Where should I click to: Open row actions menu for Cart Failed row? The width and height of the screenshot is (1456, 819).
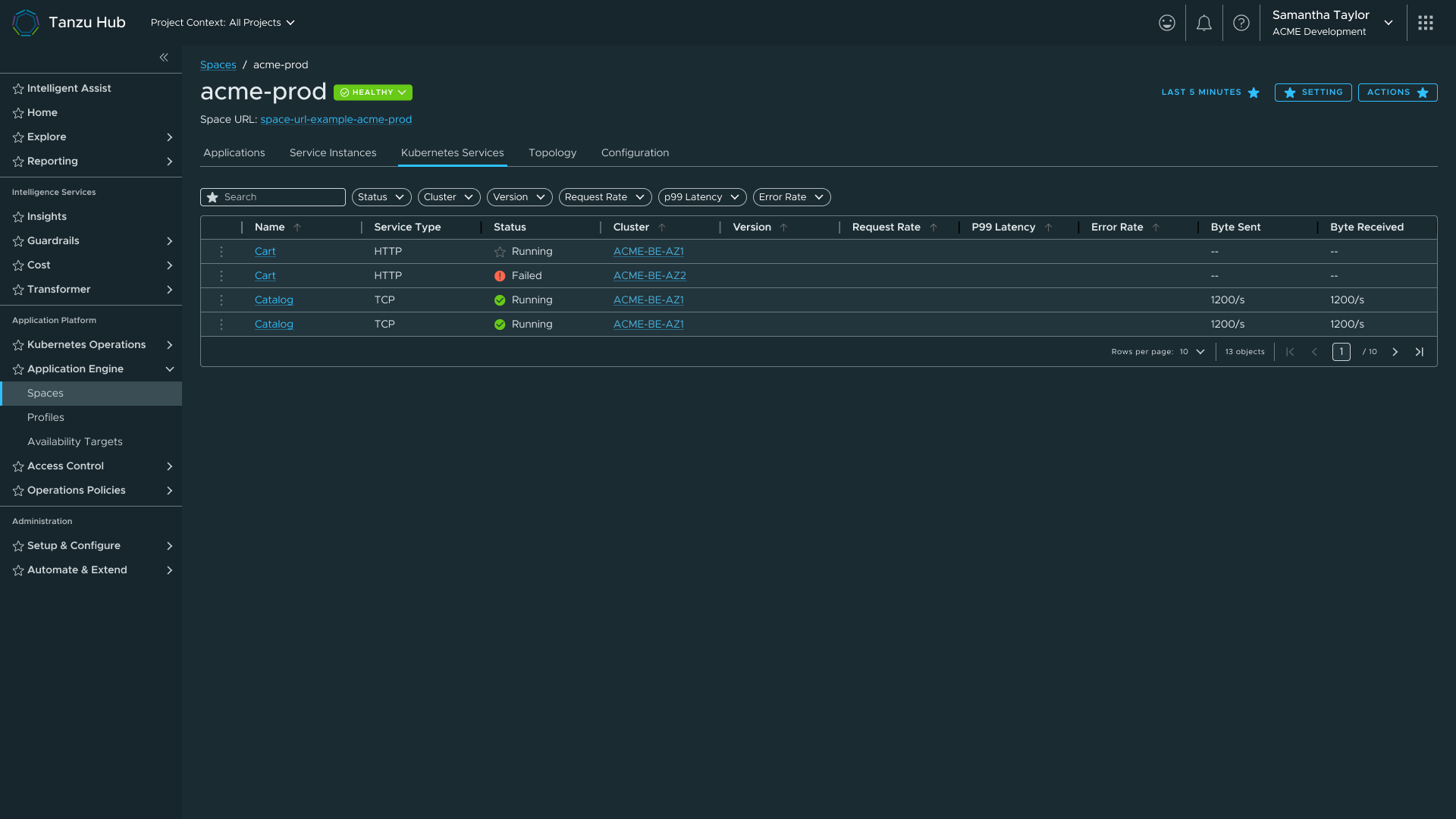(x=221, y=276)
